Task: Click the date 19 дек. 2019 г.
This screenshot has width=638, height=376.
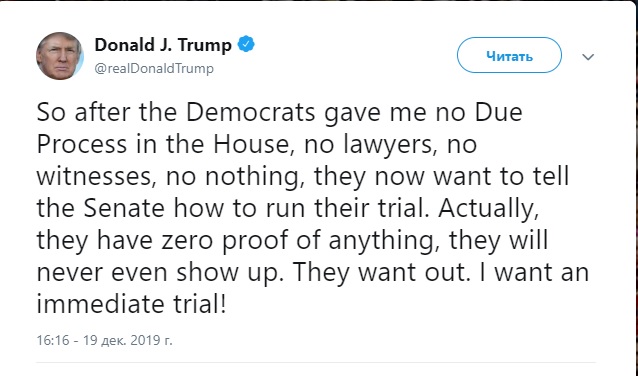Action: tap(128, 340)
